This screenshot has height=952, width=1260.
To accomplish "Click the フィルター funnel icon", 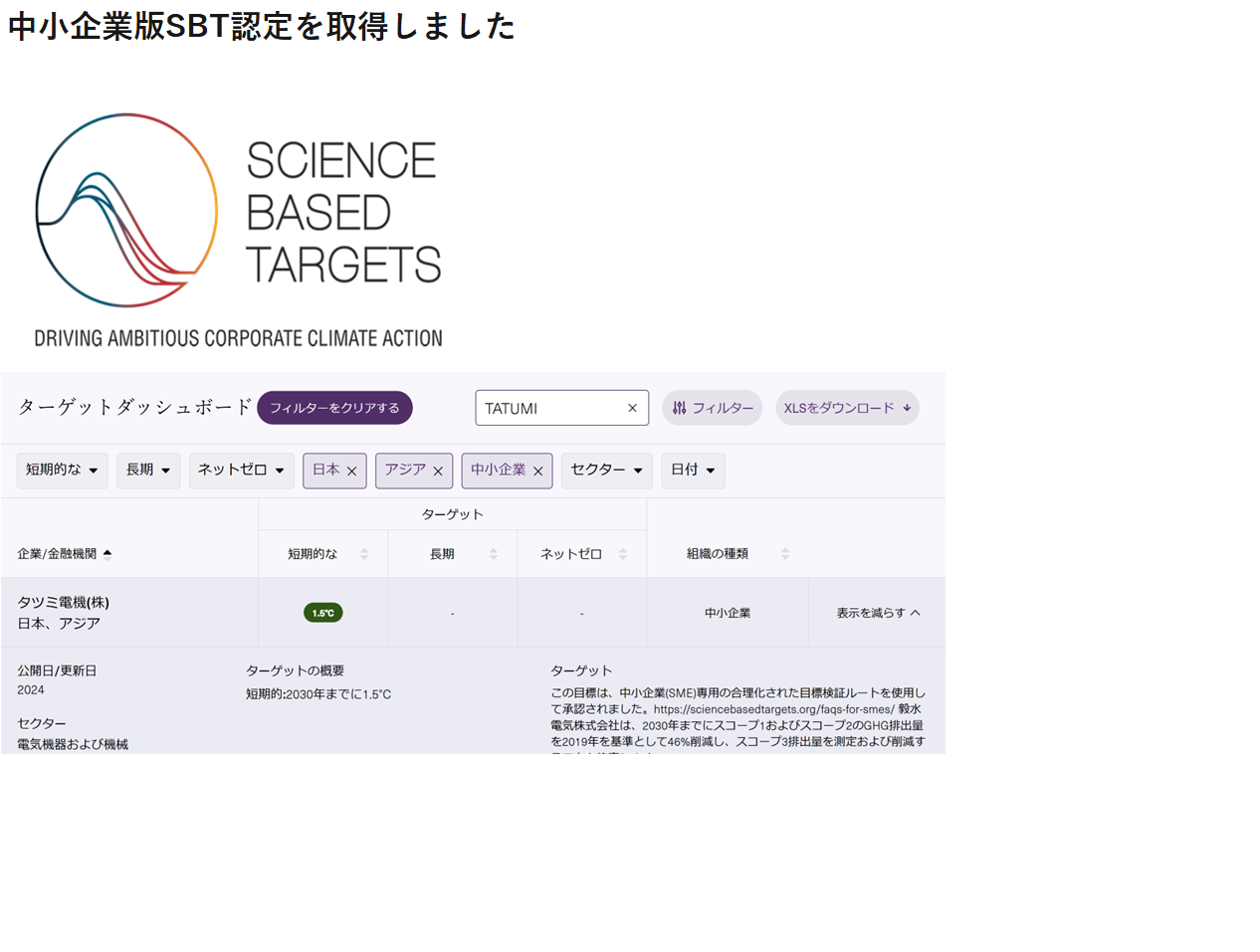I will pos(679,407).
